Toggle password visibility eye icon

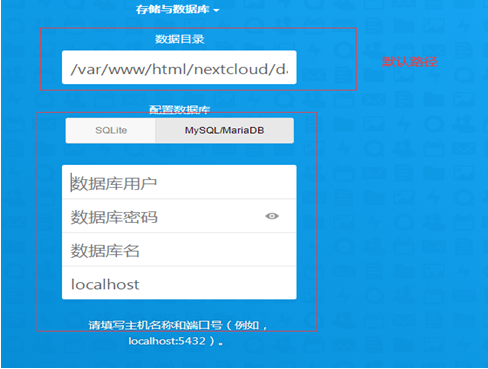[272, 216]
